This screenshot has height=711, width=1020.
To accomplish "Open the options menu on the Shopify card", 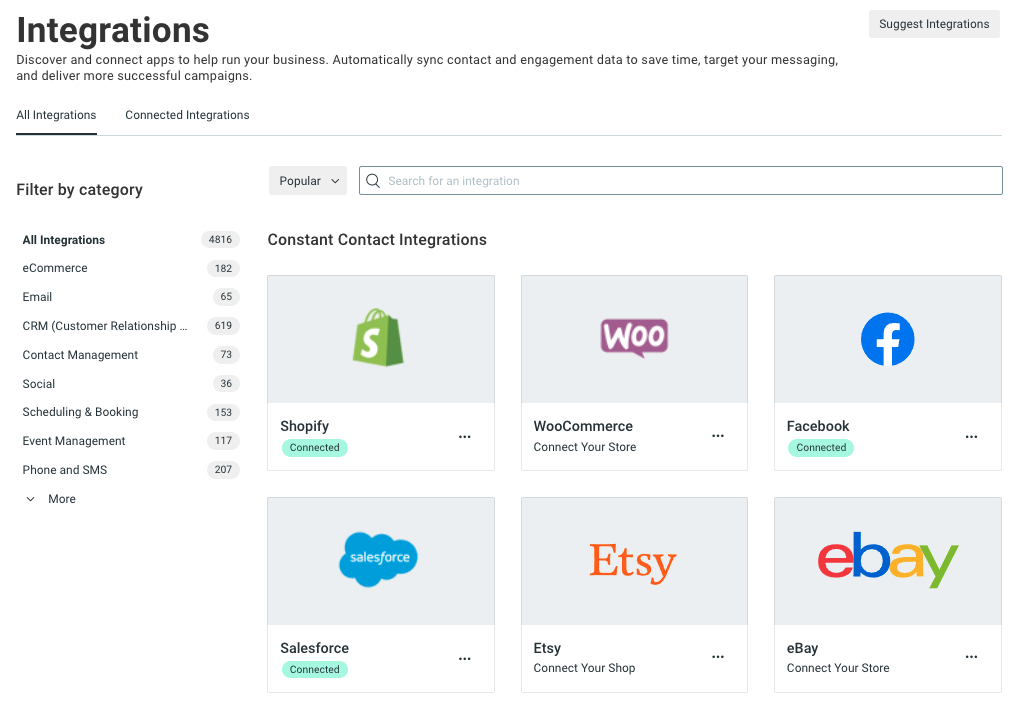I will 464,437.
